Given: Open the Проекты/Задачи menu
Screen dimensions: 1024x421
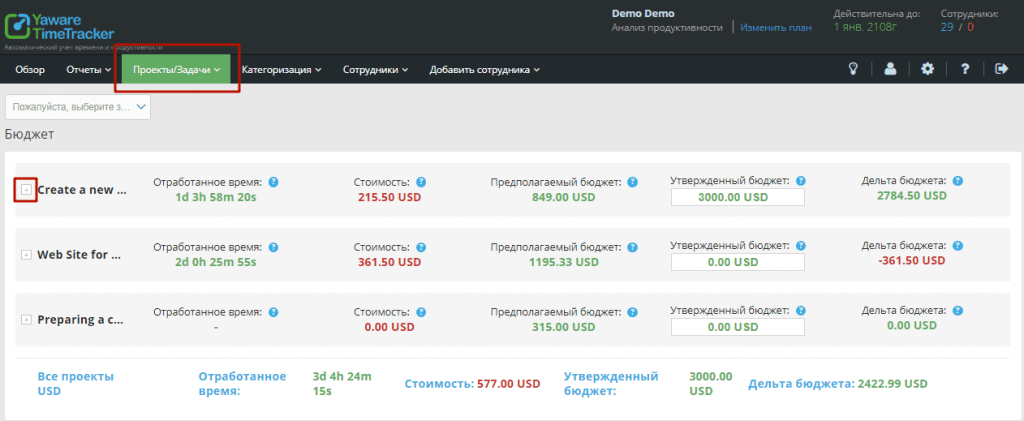Looking at the screenshot, I should tap(176, 70).
